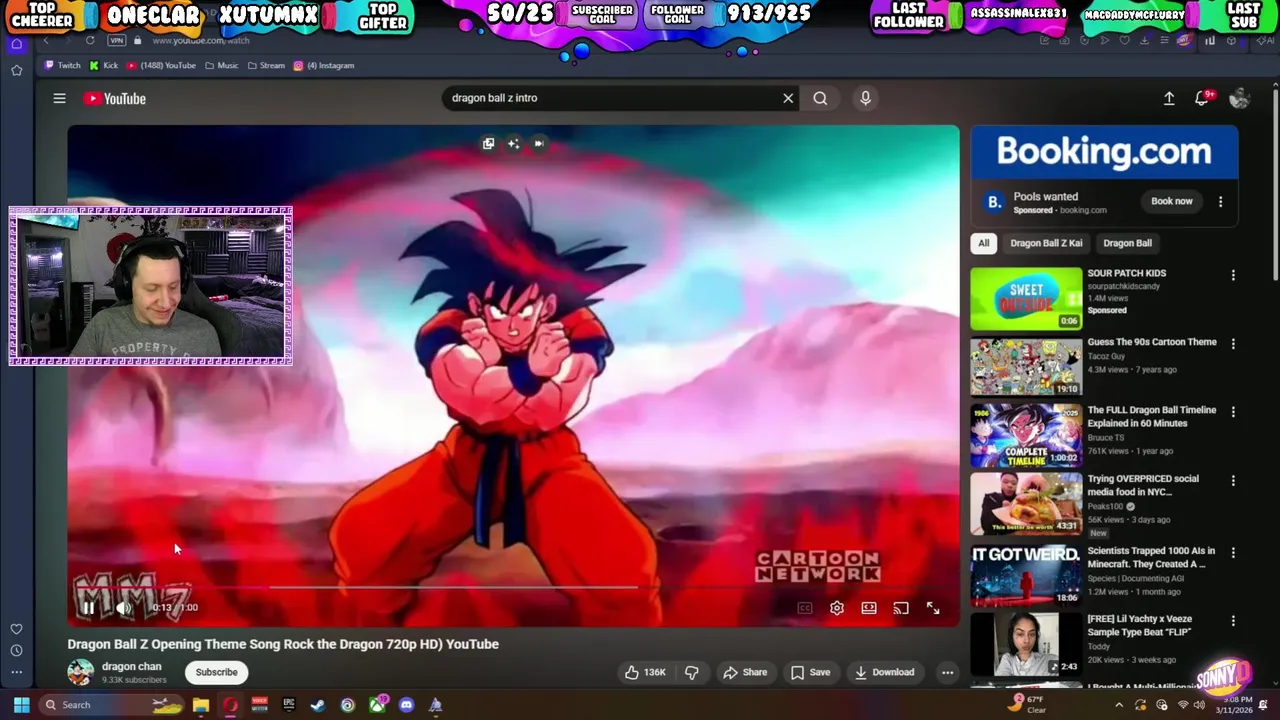Toggle the browser VPN badge
The width and height of the screenshot is (1280, 720).
[117, 40]
